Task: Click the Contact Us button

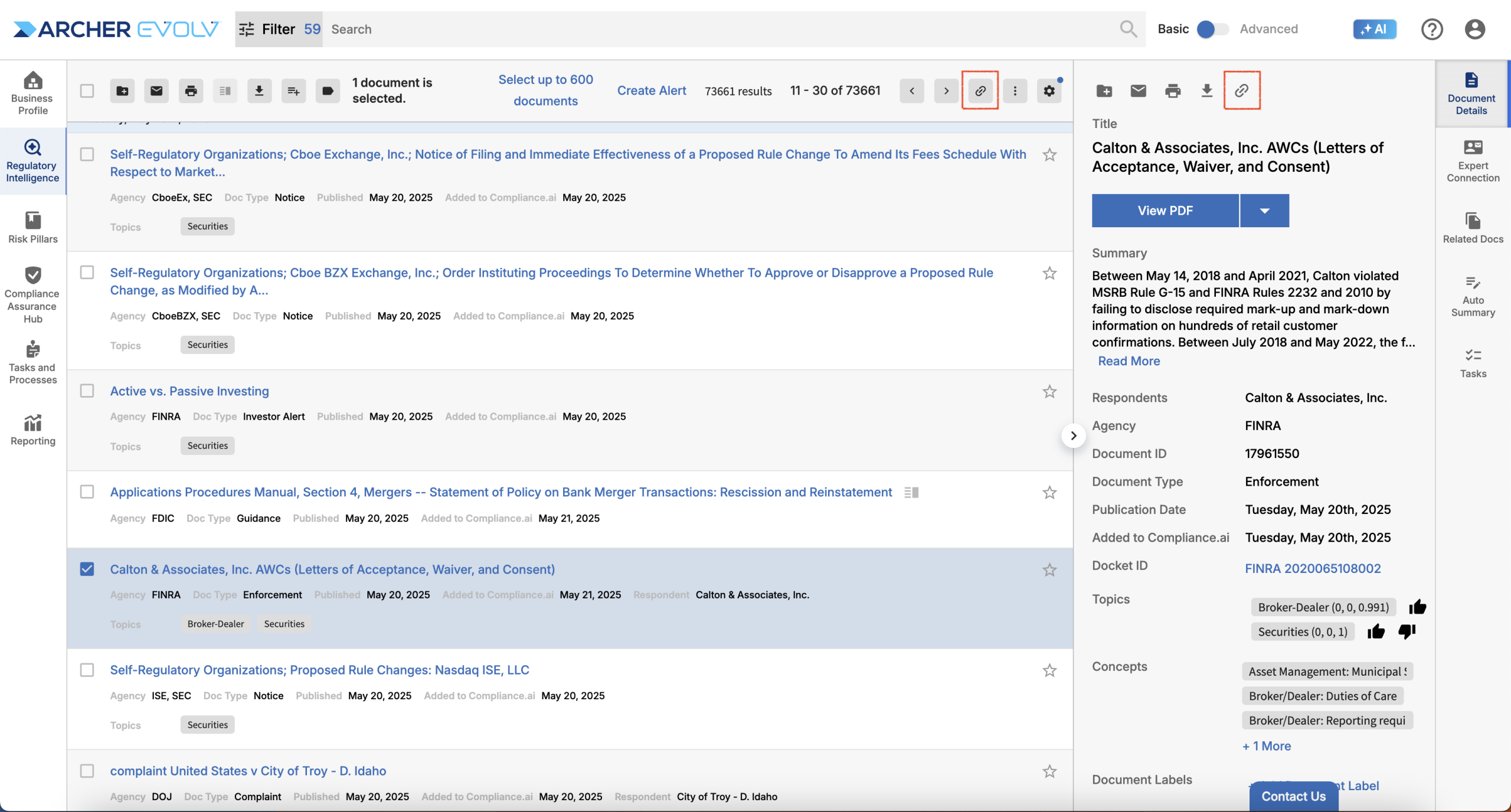Action: pos(1293,796)
